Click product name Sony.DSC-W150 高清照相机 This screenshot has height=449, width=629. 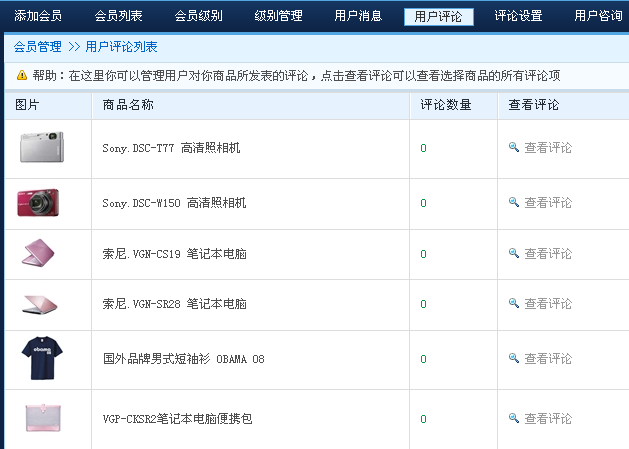[x=174, y=203]
